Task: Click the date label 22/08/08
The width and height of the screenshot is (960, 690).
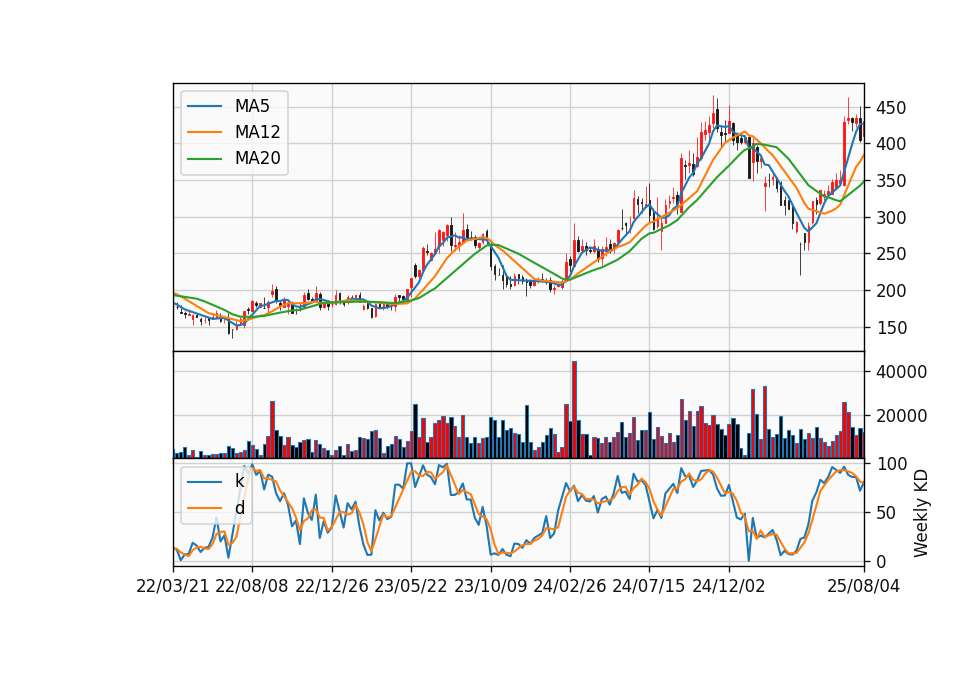Action: tap(252, 587)
